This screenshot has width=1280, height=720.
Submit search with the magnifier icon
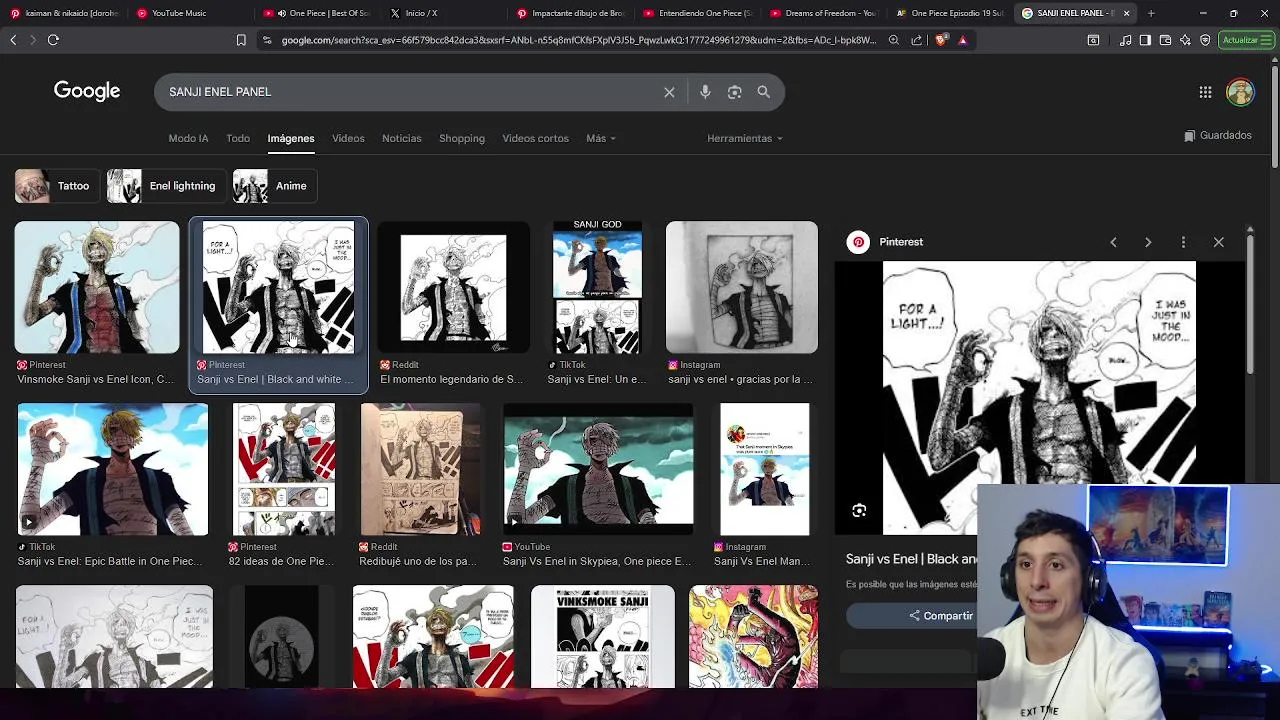763,92
